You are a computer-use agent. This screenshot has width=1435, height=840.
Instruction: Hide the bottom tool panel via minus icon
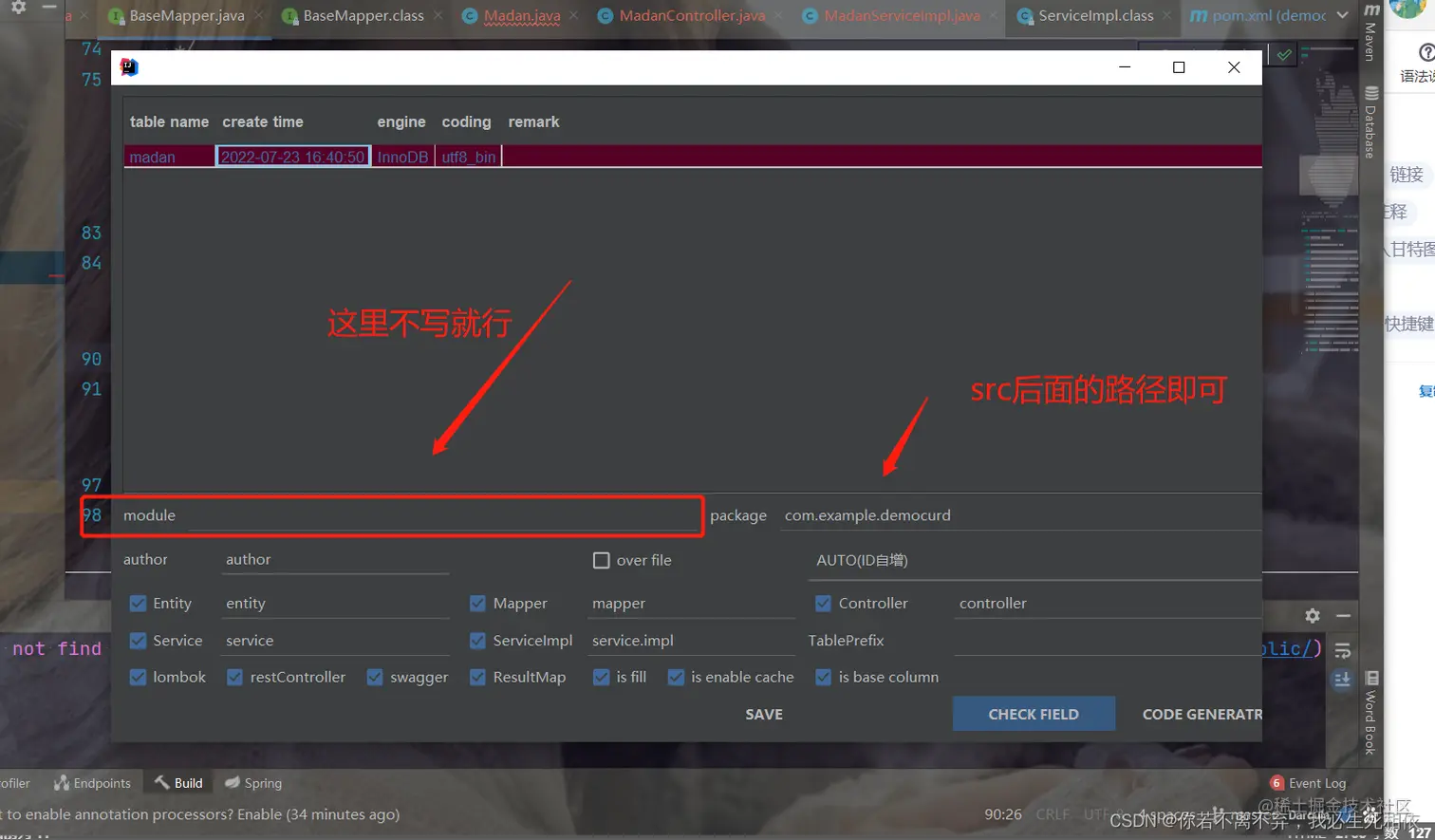coord(1343,616)
